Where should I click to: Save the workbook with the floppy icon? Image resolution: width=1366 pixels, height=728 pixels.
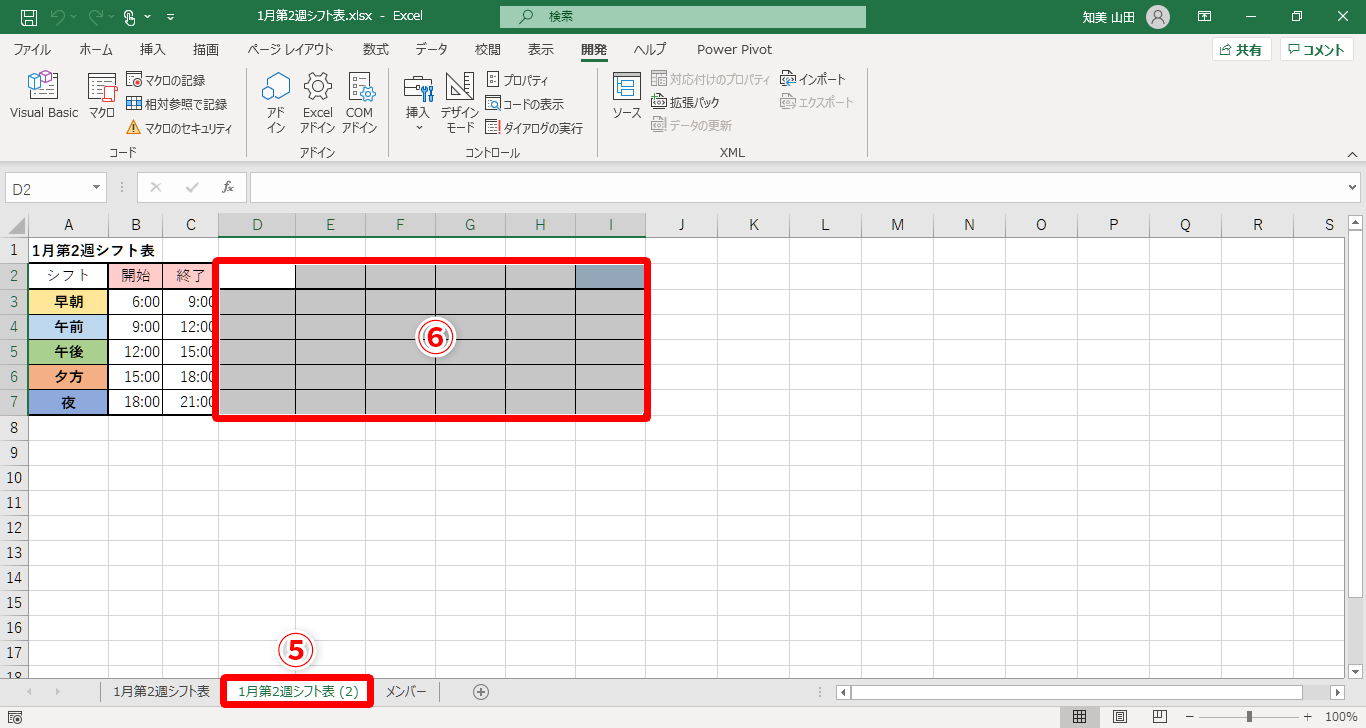29,17
